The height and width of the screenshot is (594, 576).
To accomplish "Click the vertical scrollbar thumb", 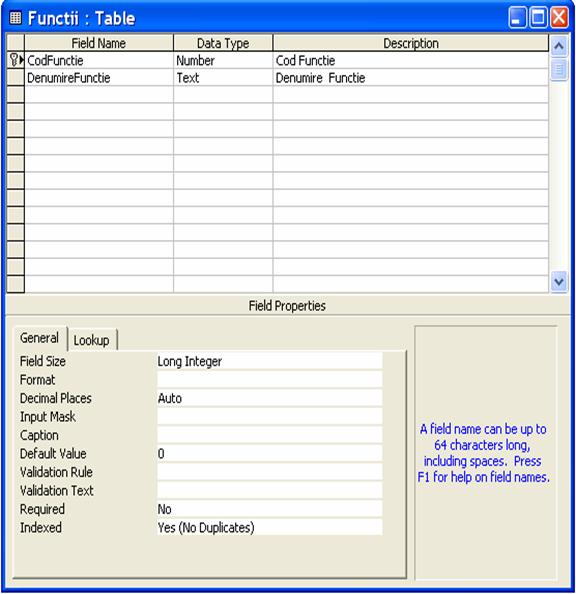I will tap(559, 69).
